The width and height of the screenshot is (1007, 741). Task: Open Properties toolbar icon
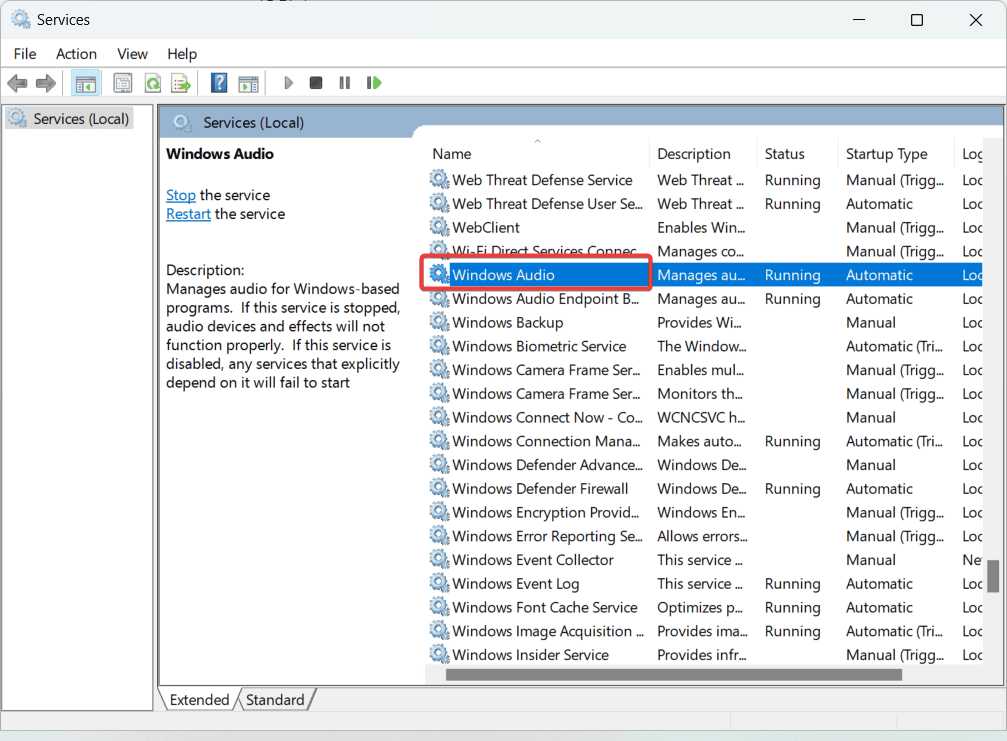point(122,83)
